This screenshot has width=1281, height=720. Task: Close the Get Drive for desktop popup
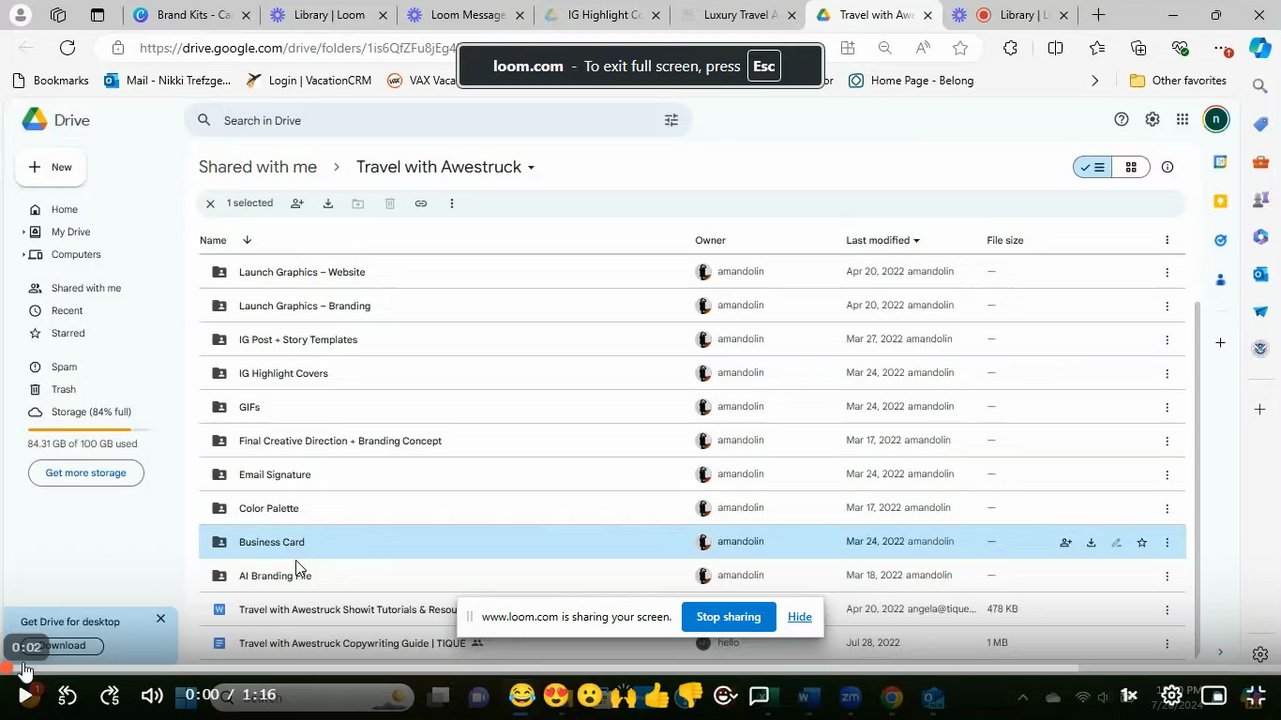pos(160,619)
